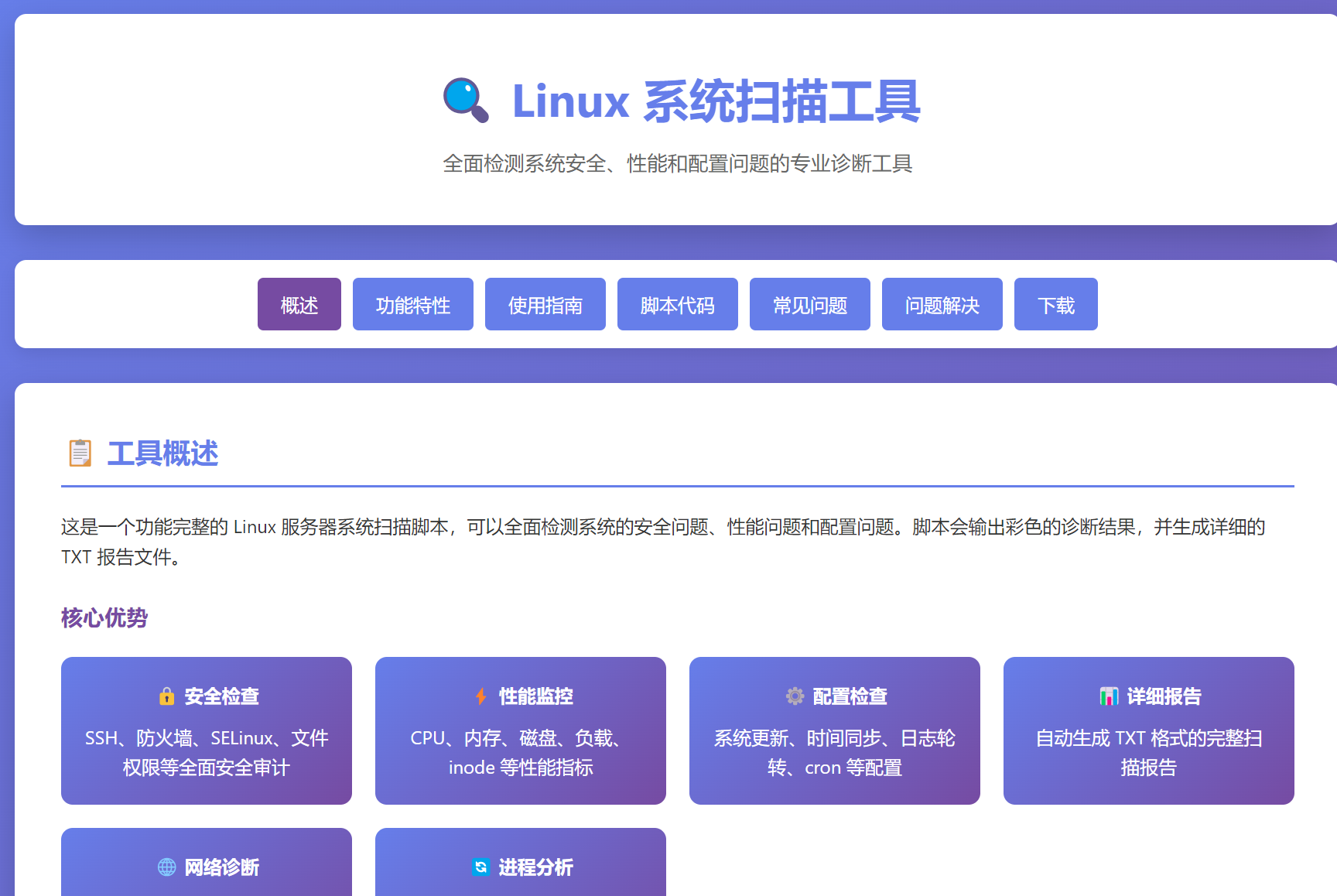Go to the 脚本代码 tab

[x=678, y=304]
